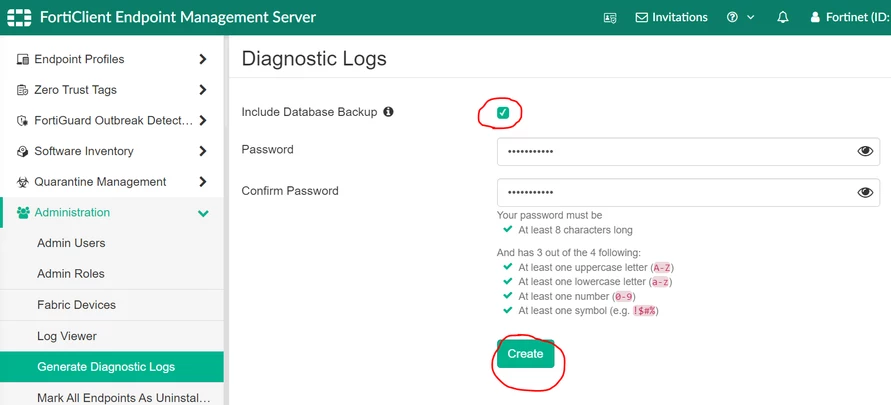
Task: Click the Fortinet logo icon in header
Action: (19, 17)
